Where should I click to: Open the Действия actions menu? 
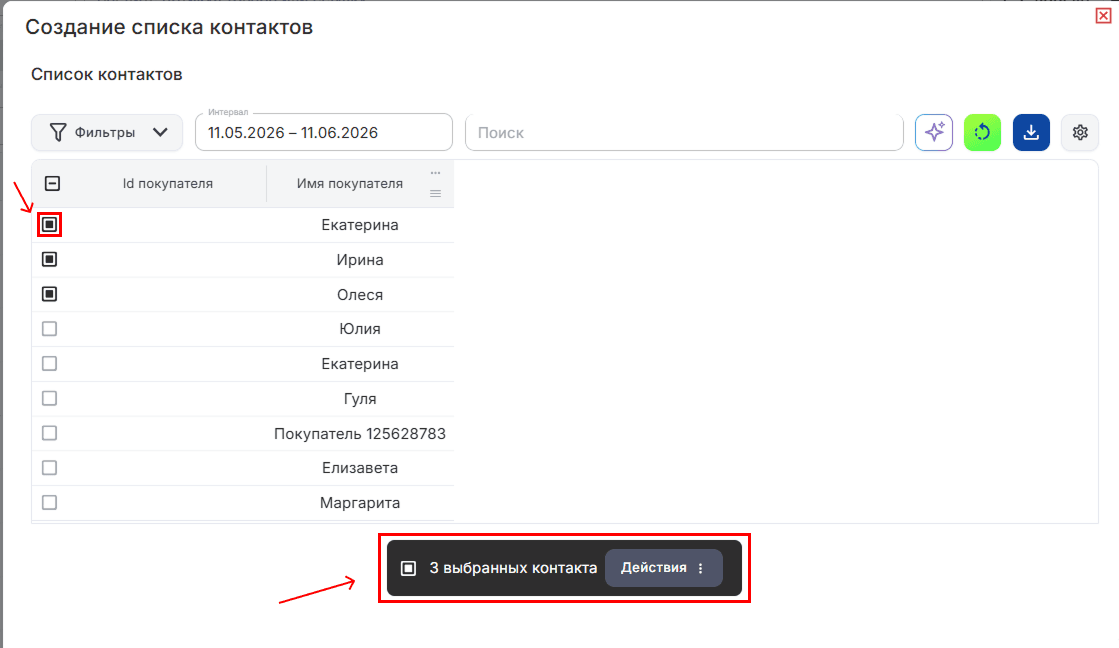(664, 568)
